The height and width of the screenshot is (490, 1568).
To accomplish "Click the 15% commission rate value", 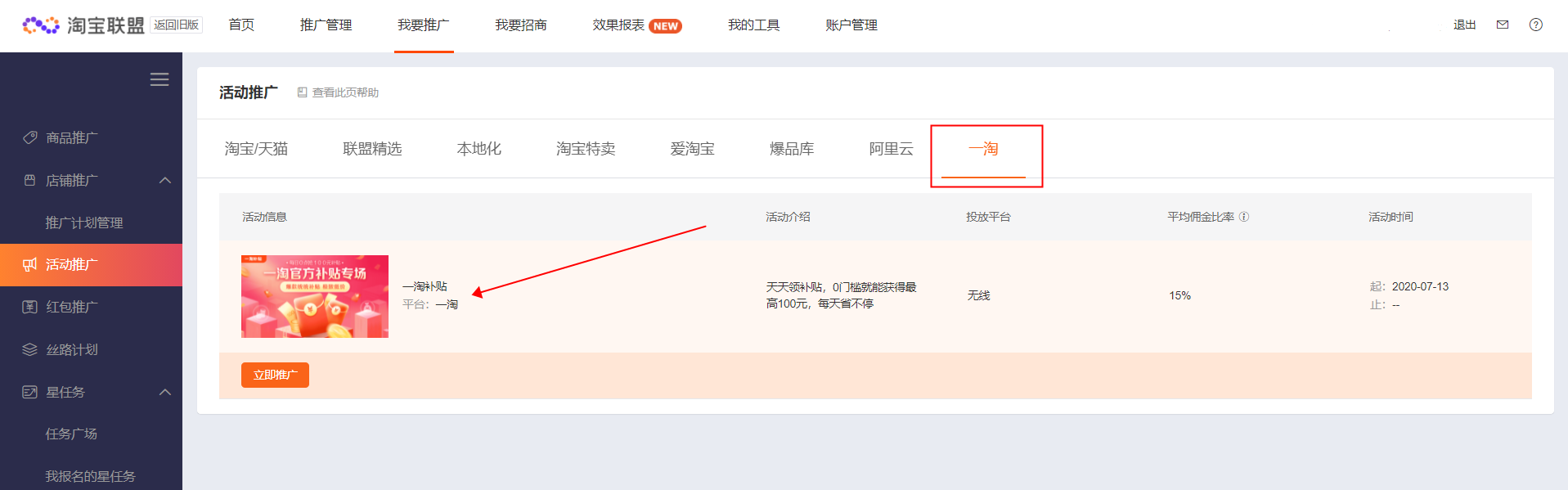I will tap(1179, 295).
